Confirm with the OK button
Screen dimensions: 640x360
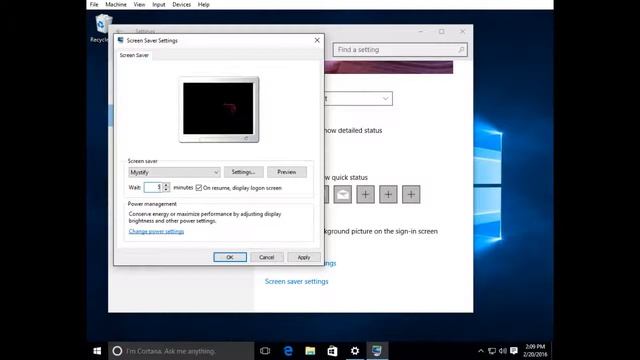(x=230, y=257)
